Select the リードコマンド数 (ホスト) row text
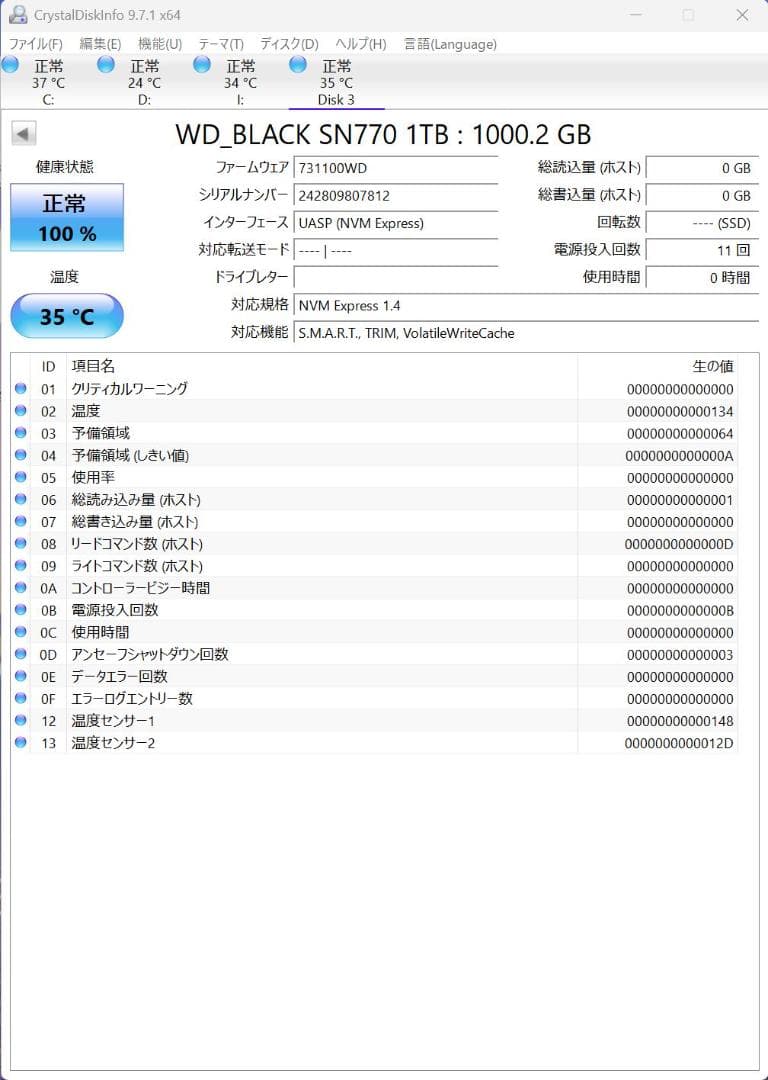The width and height of the screenshot is (768, 1080). 136,544
